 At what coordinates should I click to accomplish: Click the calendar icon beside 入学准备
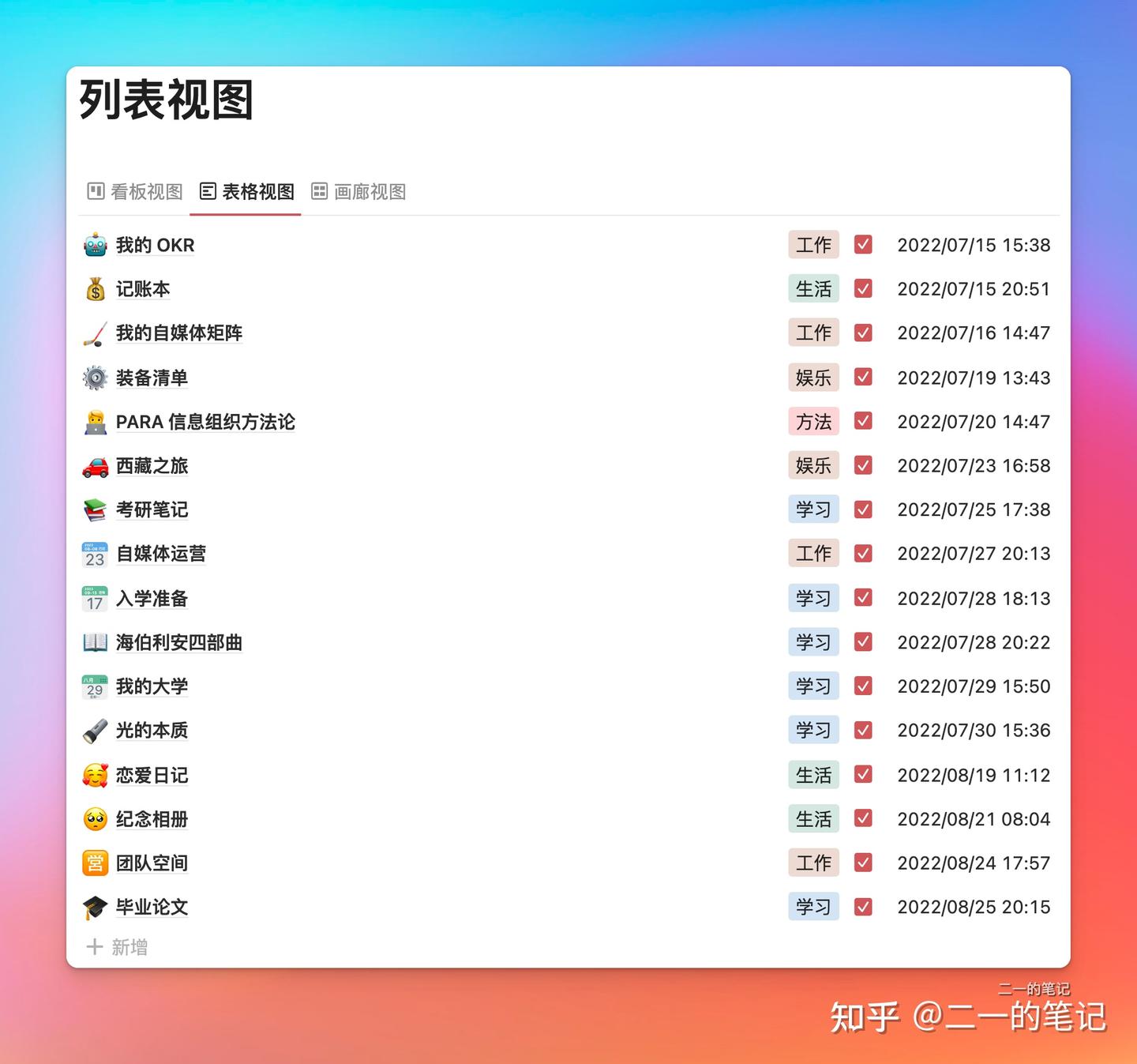95,599
